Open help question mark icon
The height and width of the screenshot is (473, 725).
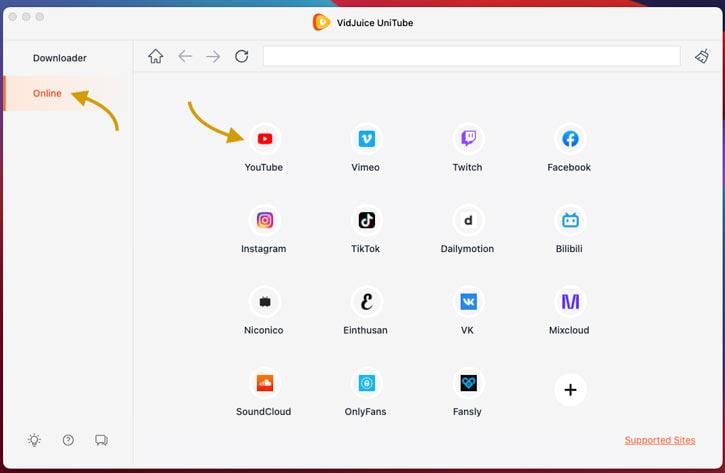tap(68, 440)
